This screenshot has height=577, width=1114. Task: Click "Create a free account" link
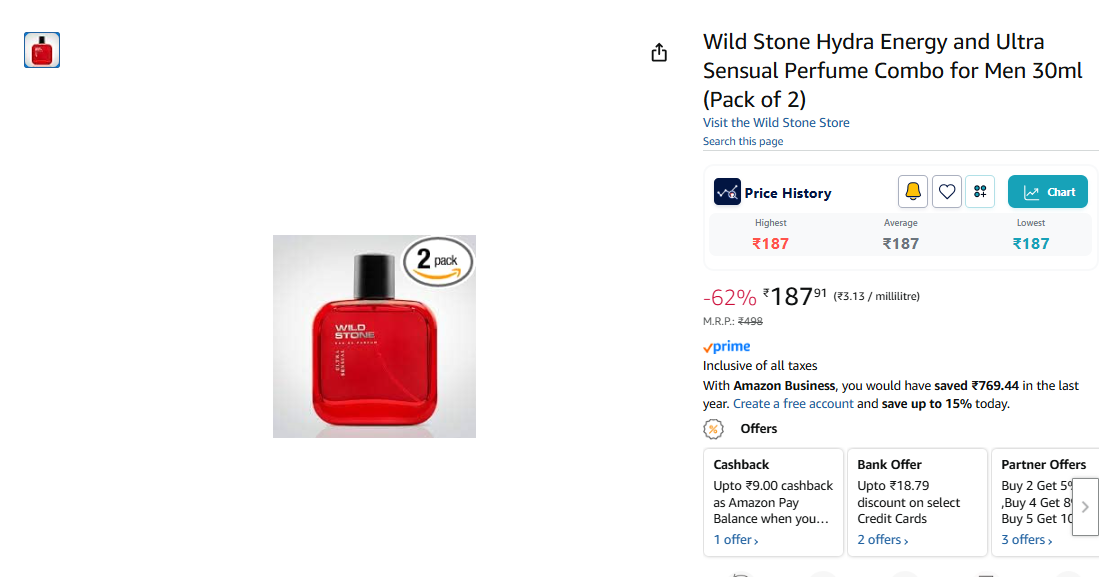(793, 404)
